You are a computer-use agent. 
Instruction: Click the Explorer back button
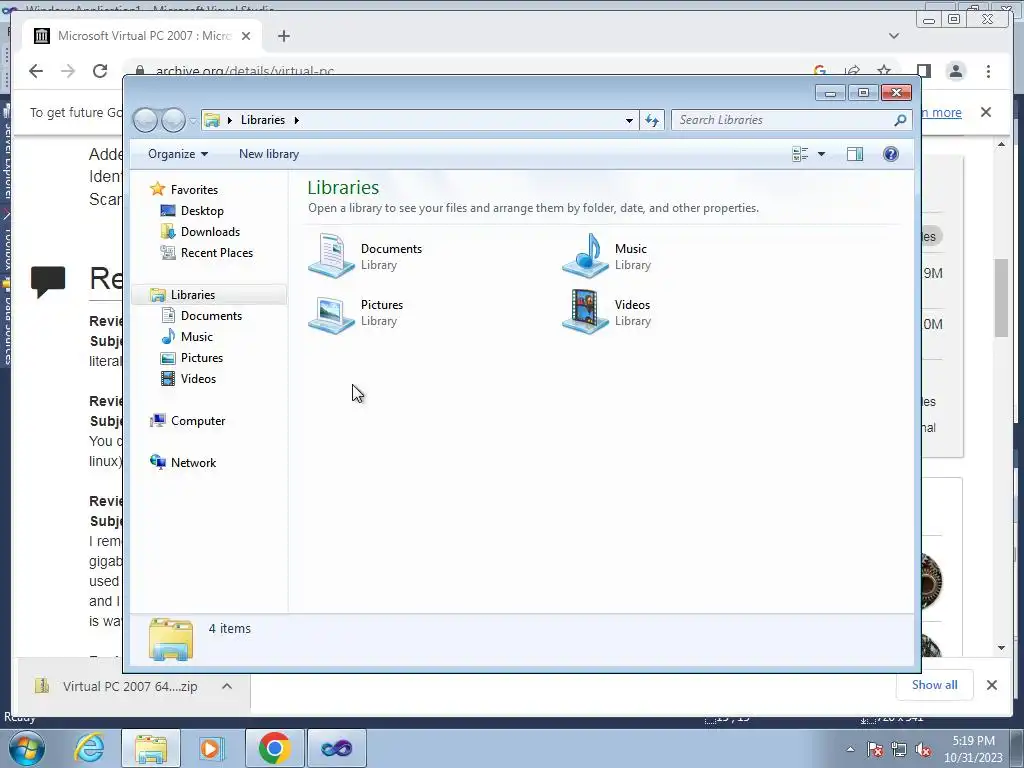point(145,120)
